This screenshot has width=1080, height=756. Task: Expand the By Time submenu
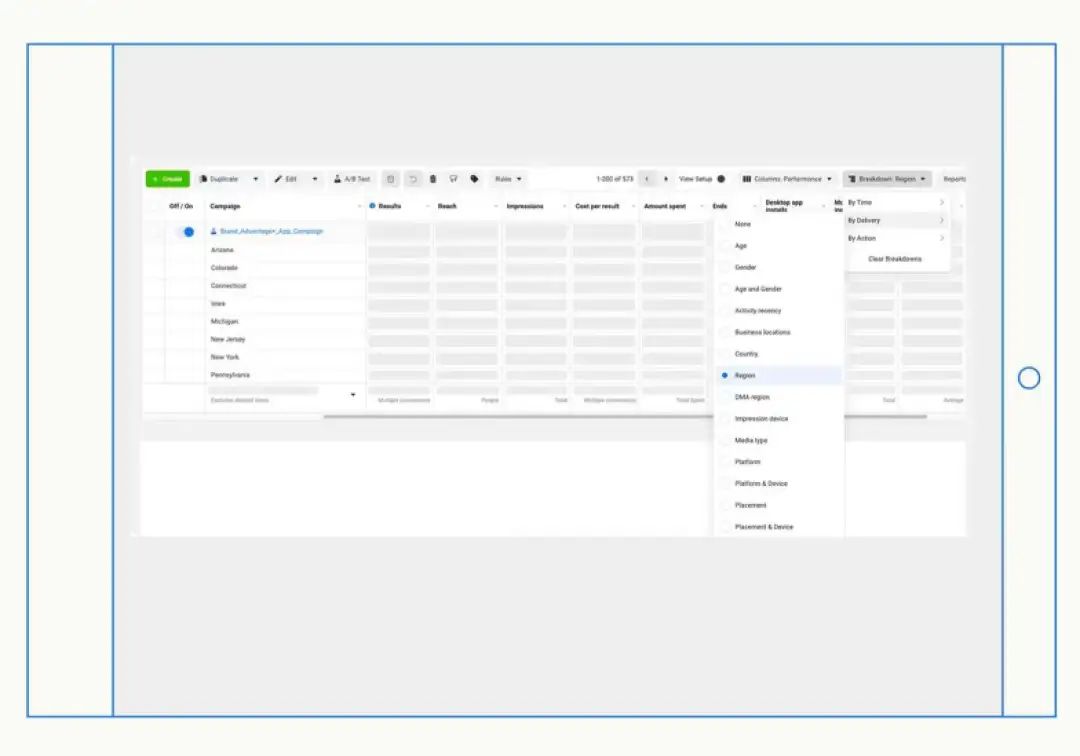tap(895, 202)
